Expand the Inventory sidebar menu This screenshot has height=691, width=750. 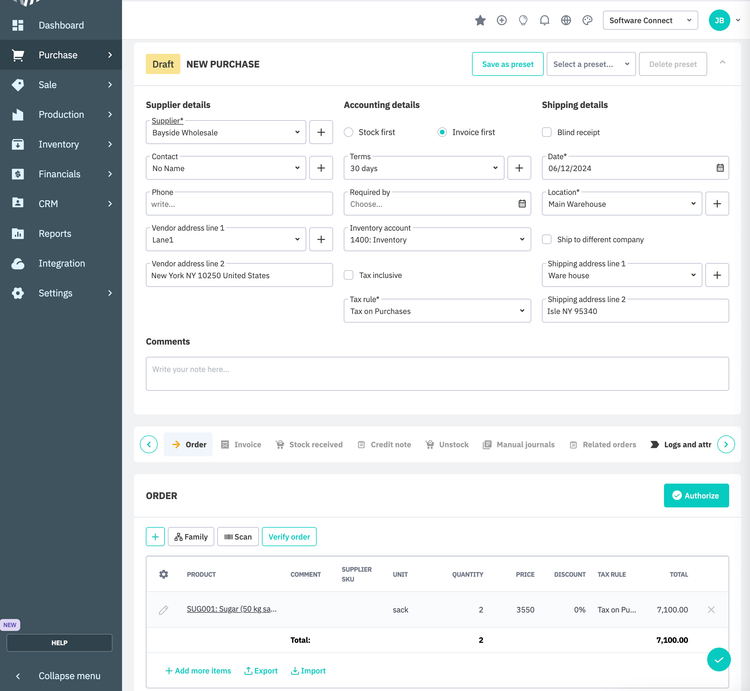[x=61, y=144]
